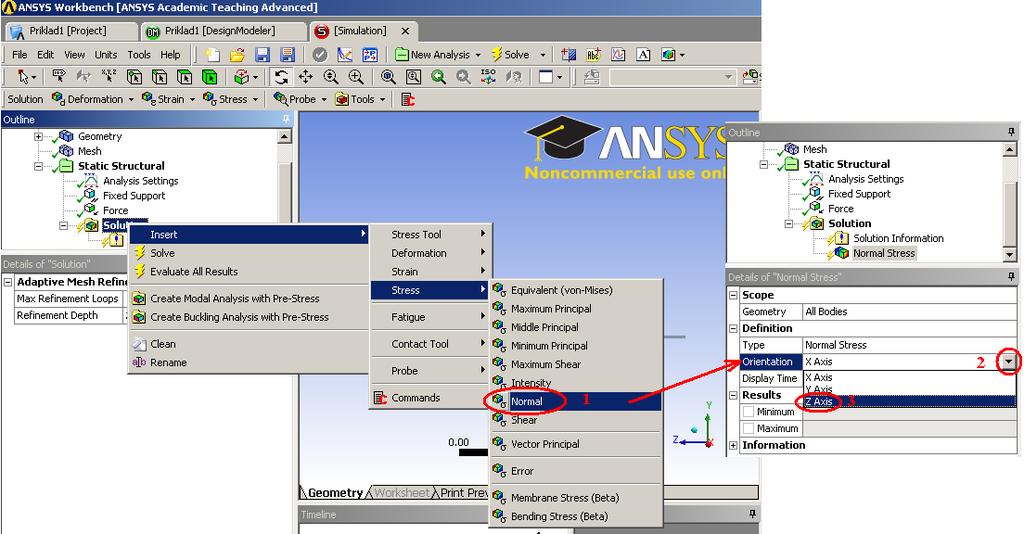
Task: Open the New Analysis dropdown
Action: [478, 55]
